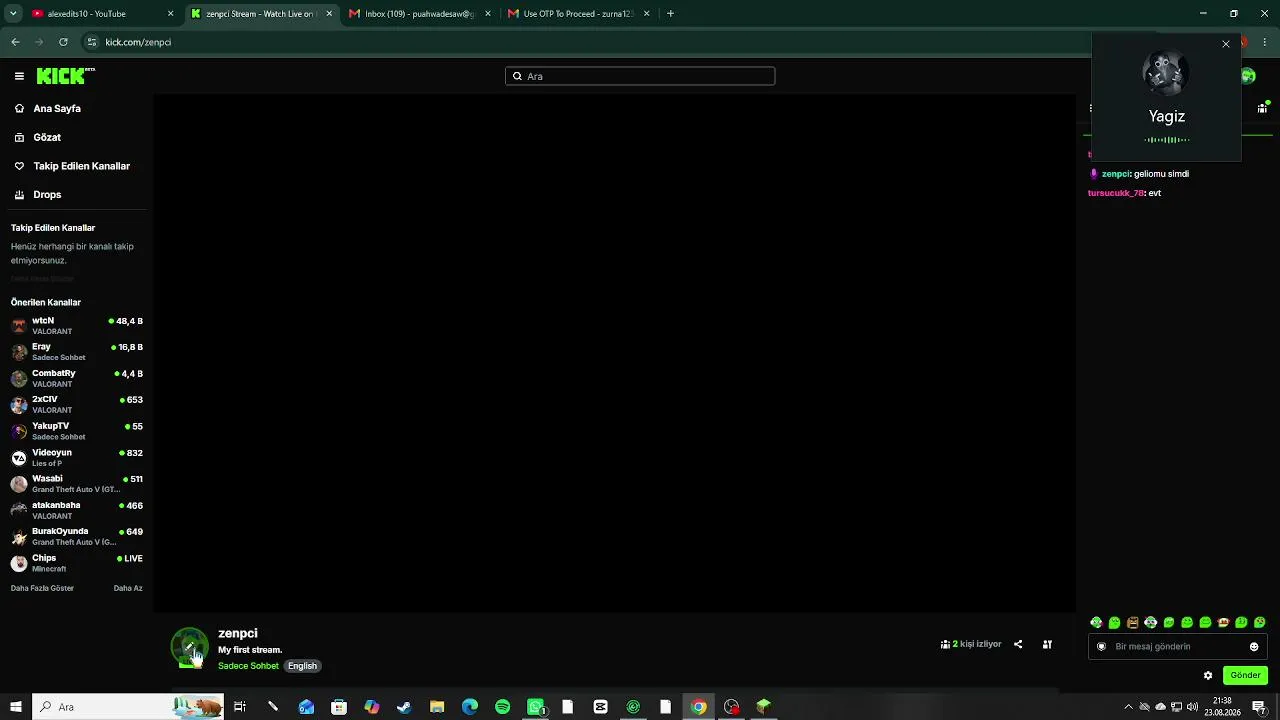Open Drops in the sidebar
Viewport: 1280px width, 720px height.
[x=47, y=195]
